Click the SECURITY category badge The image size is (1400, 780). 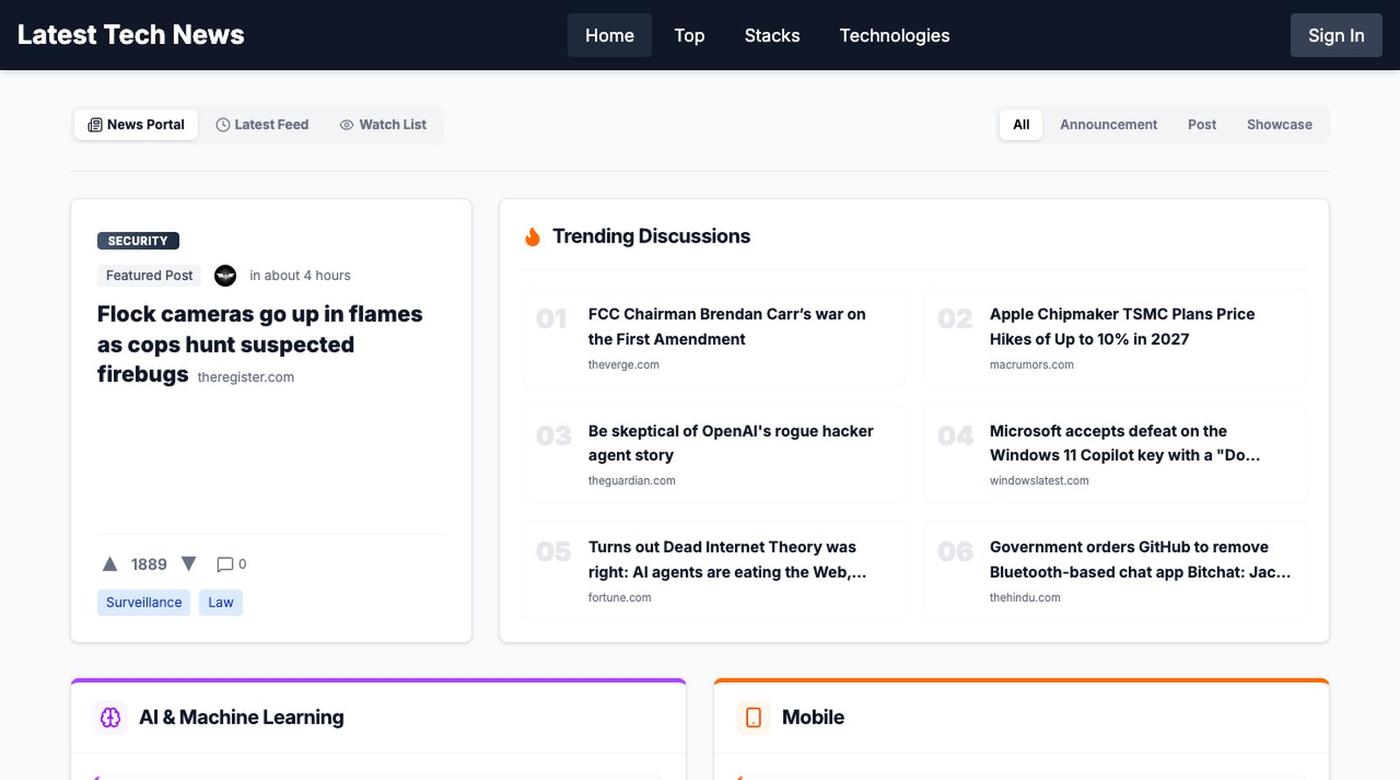pyautogui.click(x=138, y=241)
